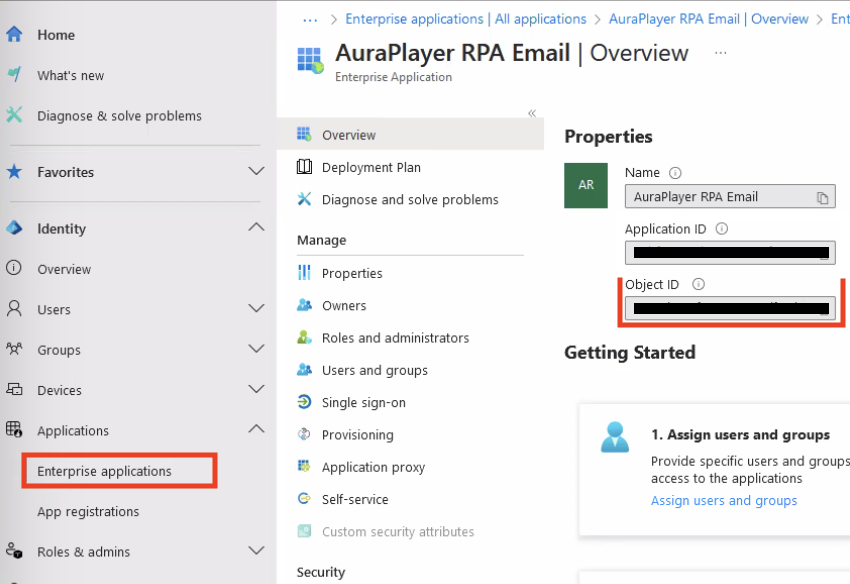This screenshot has width=850, height=584.
Task: Click the Diagnose & solve problems wrench icon
Action: (14, 115)
